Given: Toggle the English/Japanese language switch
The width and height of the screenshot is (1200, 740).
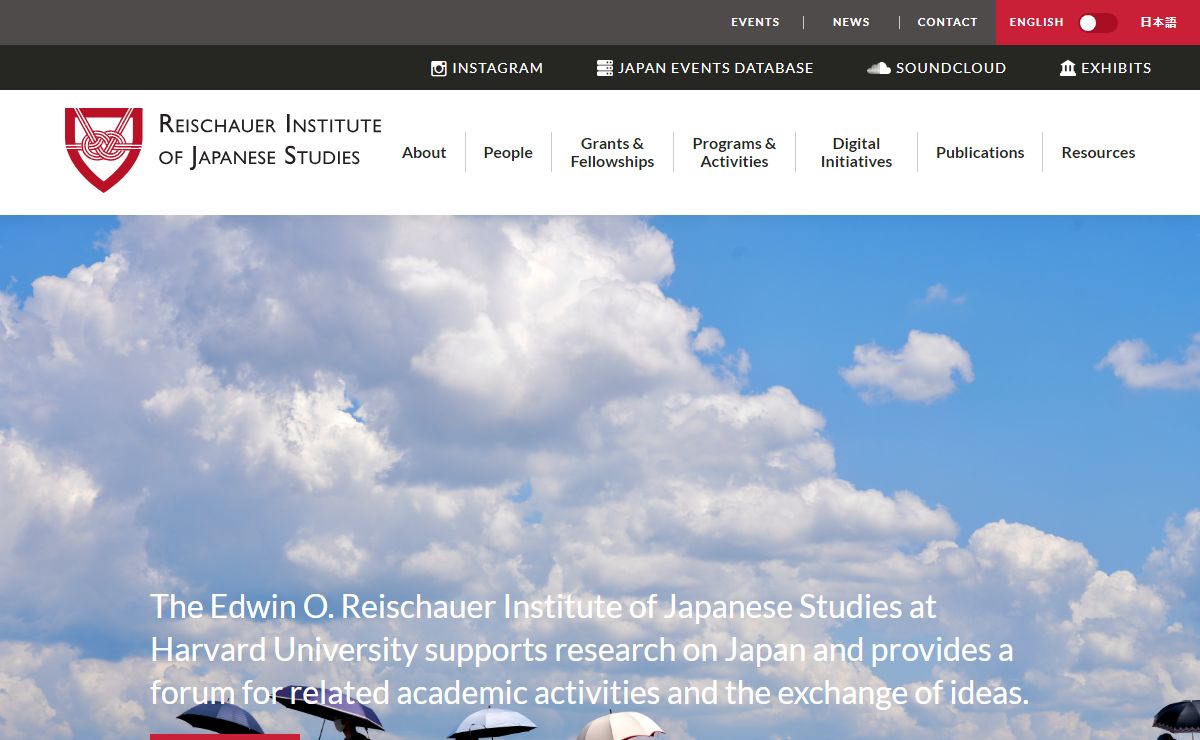Looking at the screenshot, I should pos(1098,22).
